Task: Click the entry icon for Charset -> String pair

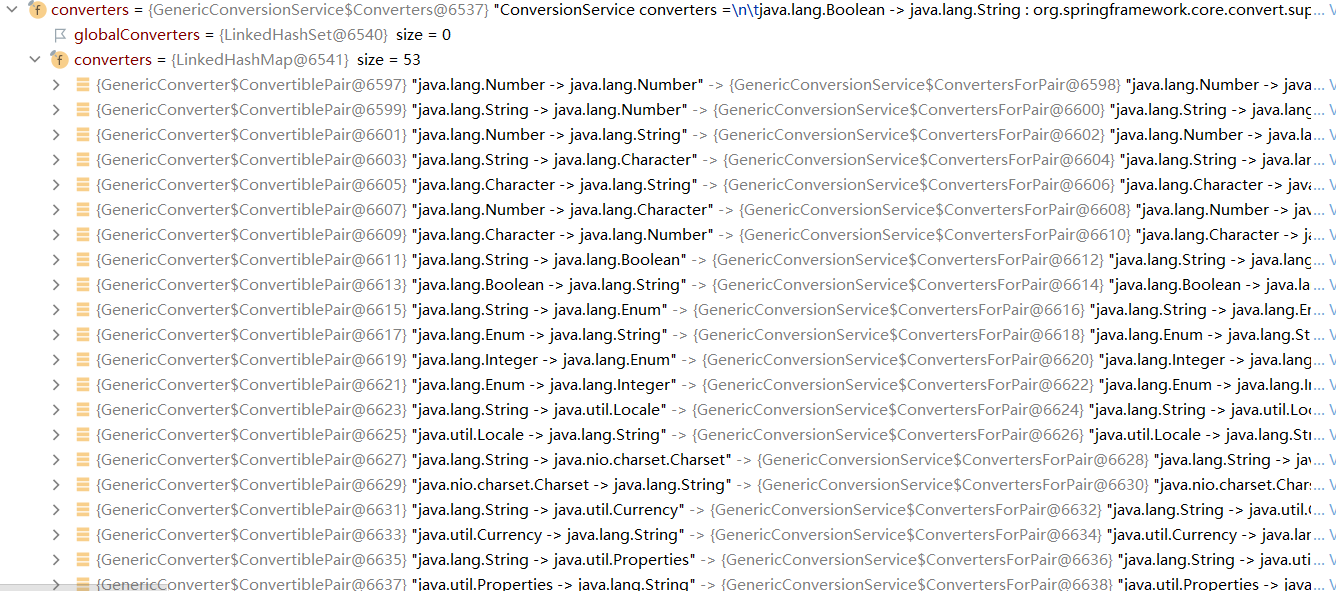Action: [84, 485]
